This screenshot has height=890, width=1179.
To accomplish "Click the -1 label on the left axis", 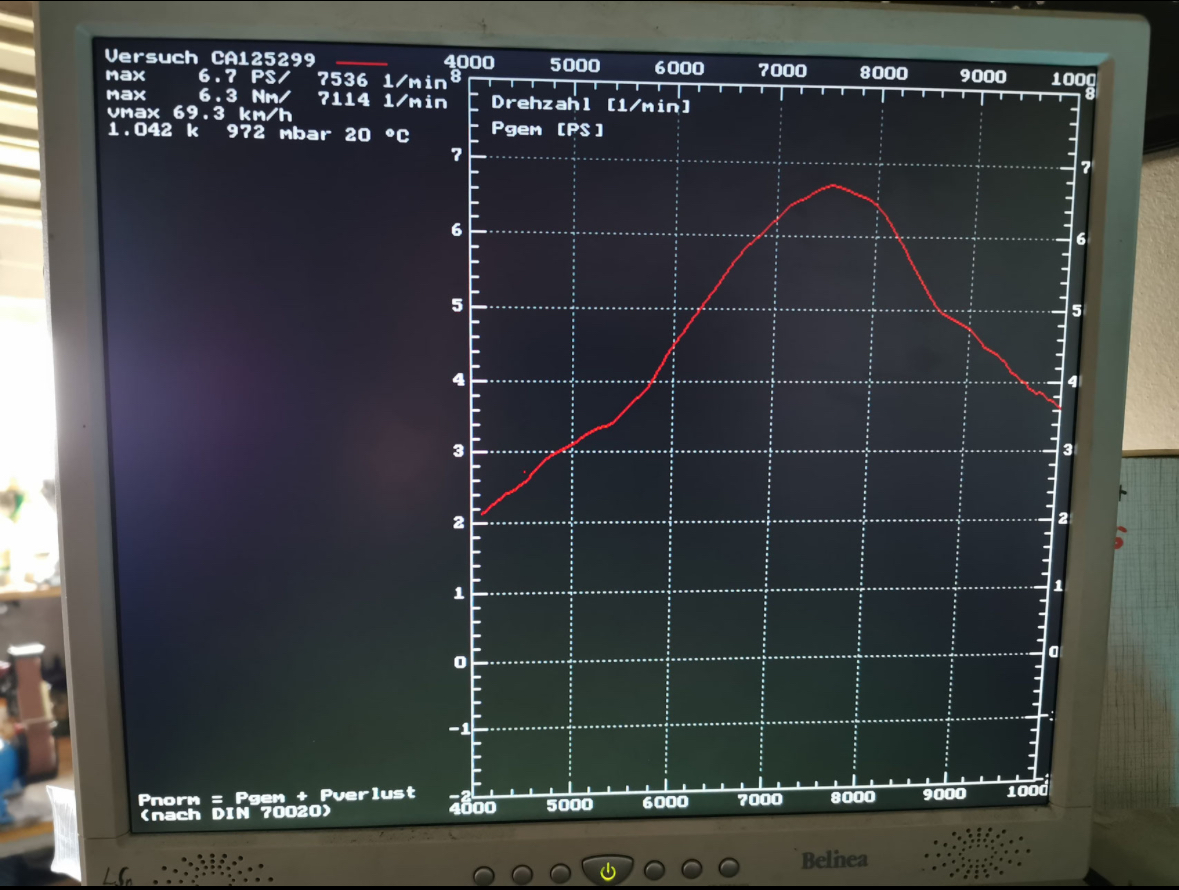I will coord(460,728).
